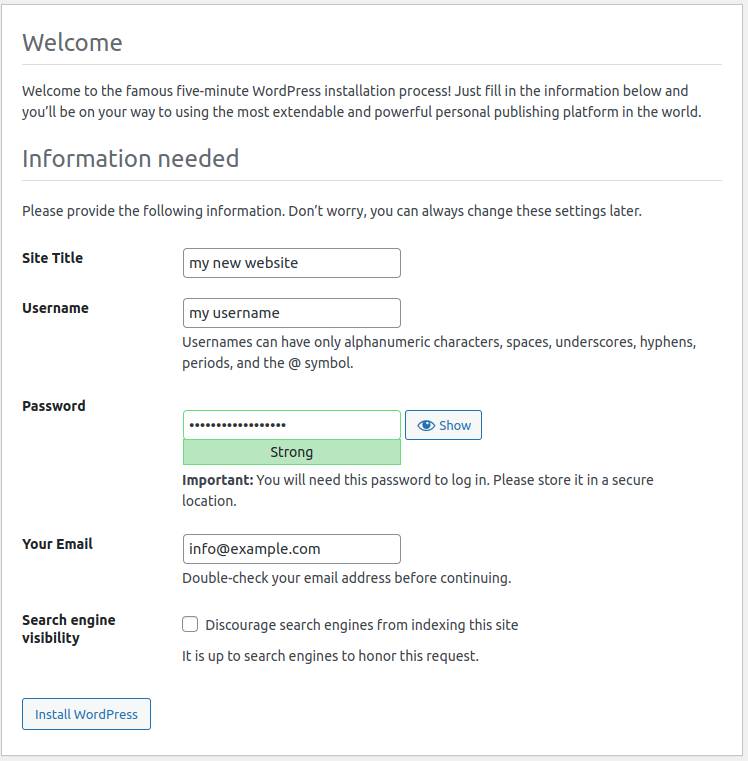Click 'Double-check your email address before continuing.'
Viewport: 748px width, 761px height.
pos(347,578)
